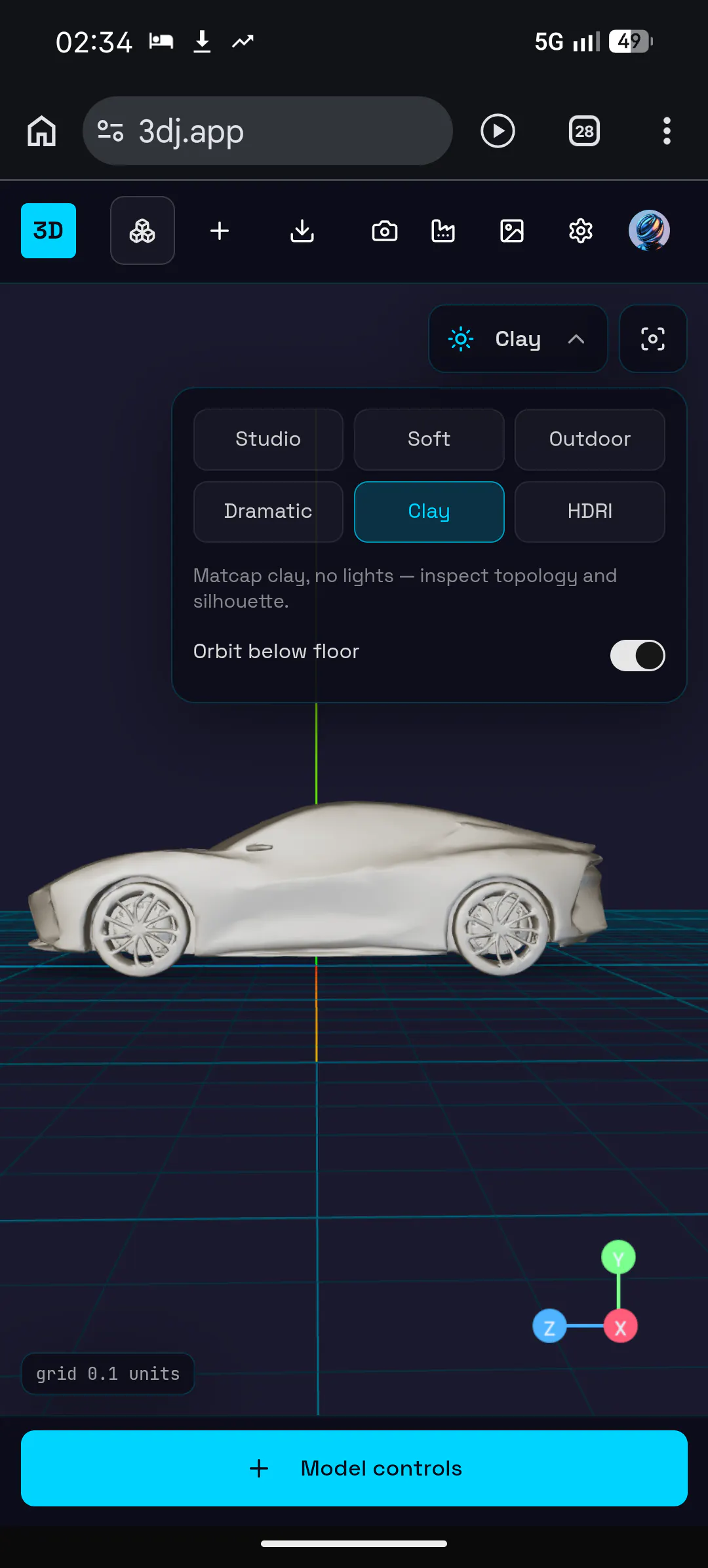Open the user profile avatar

pyautogui.click(x=649, y=231)
